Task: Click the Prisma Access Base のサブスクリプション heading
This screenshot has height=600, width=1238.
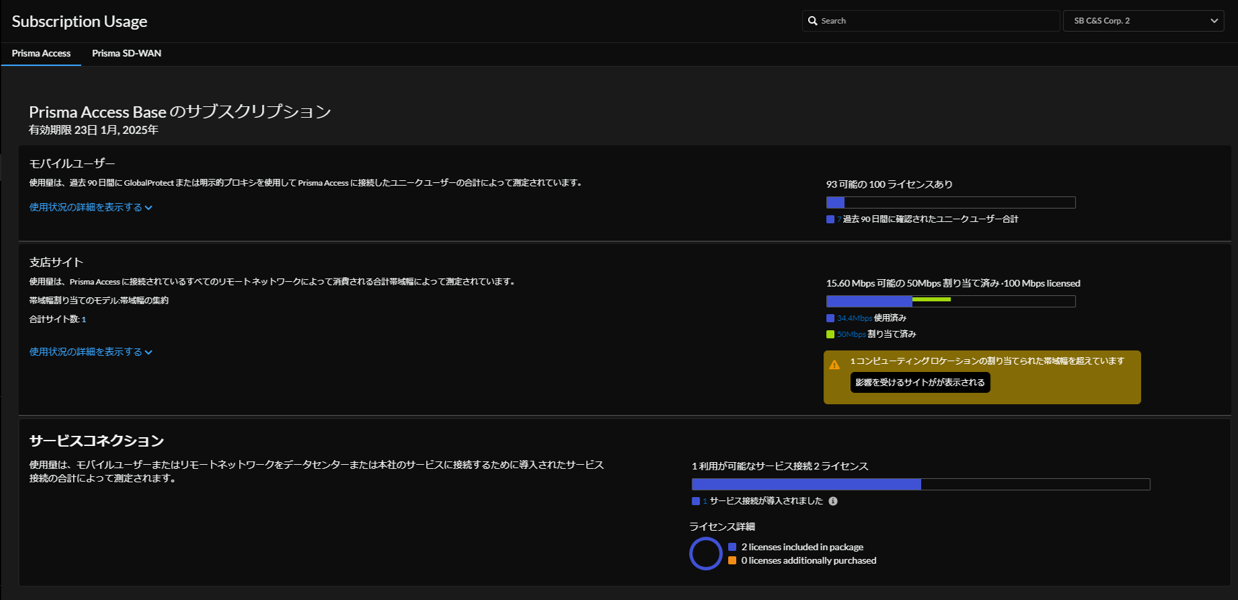Action: 180,111
